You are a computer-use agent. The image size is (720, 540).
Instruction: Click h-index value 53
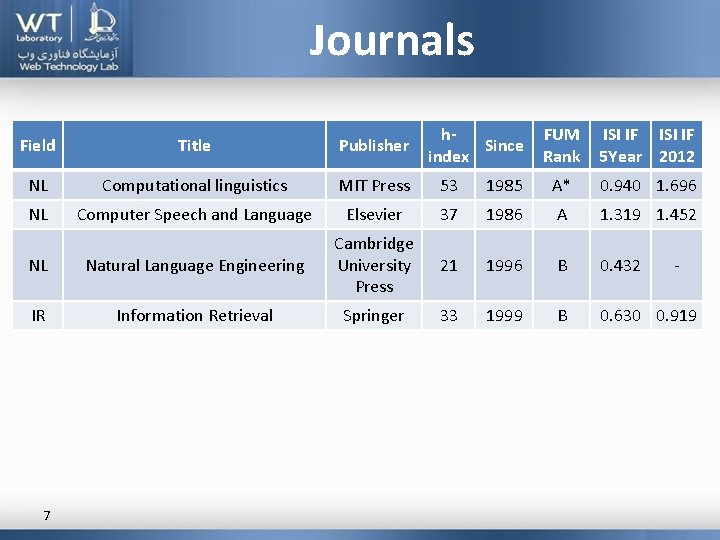point(448,185)
